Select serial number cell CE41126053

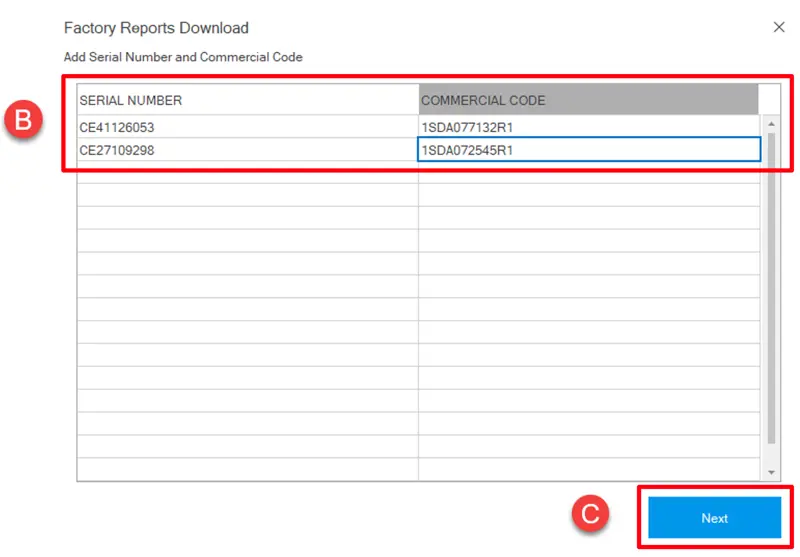pos(247,127)
